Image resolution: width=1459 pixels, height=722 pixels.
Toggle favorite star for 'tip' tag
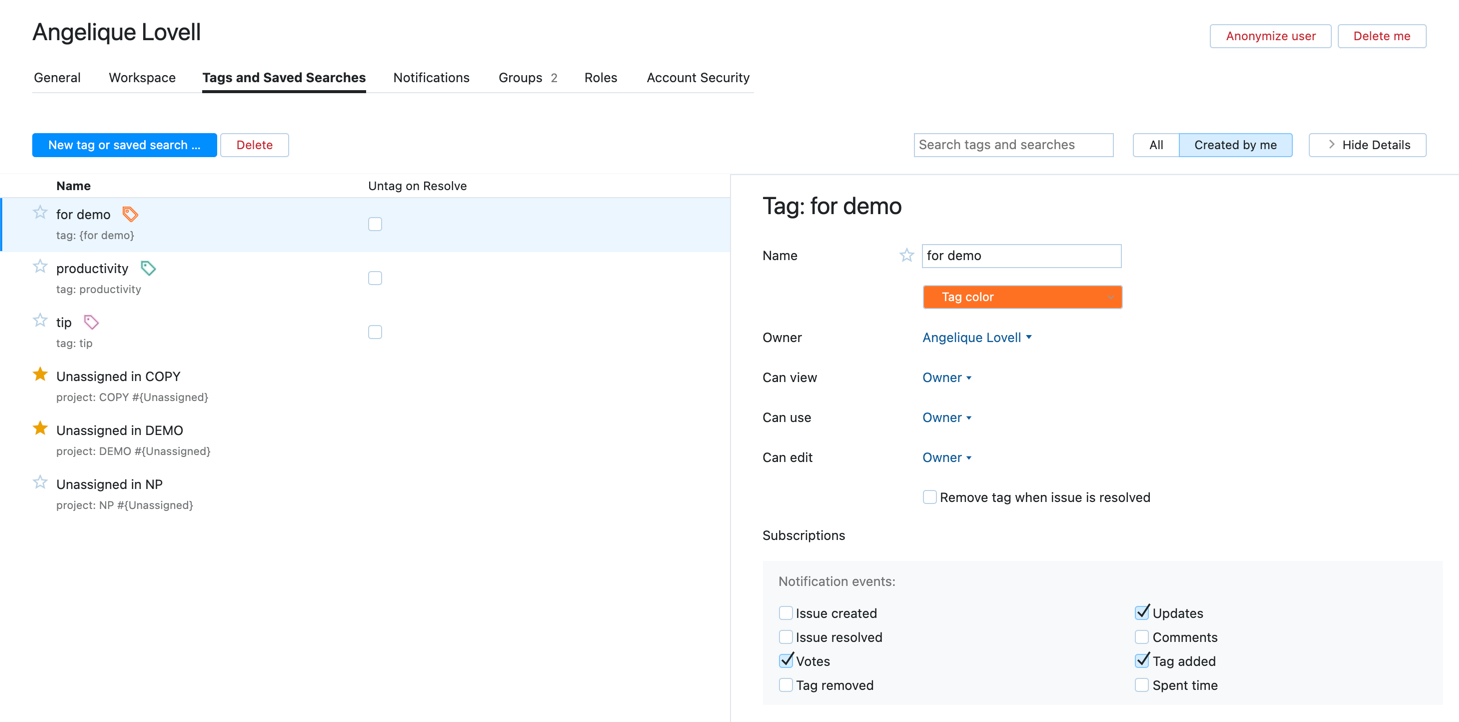coord(40,321)
